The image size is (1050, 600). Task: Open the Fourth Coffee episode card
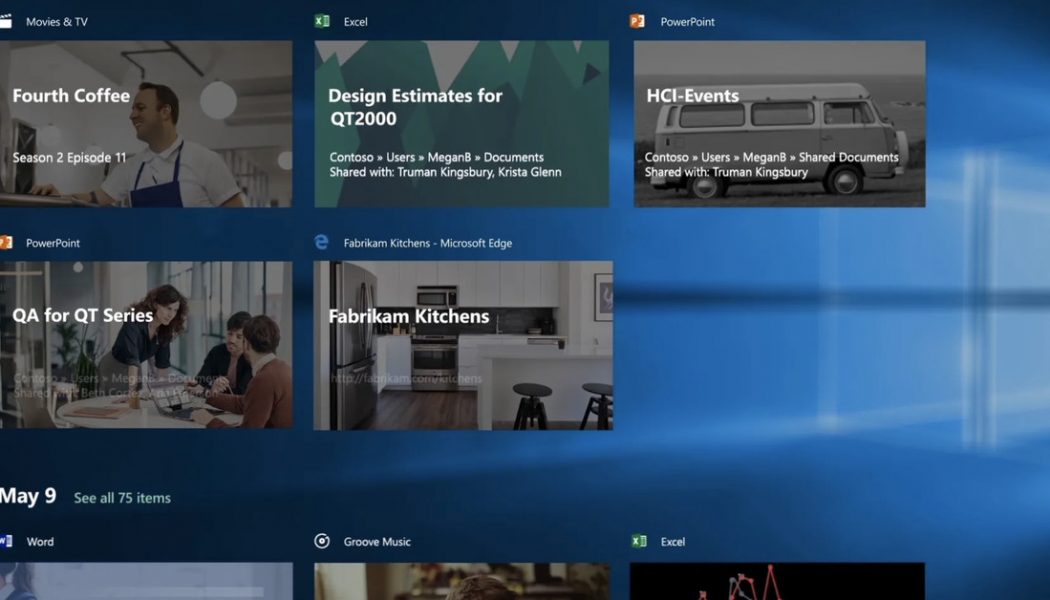[147, 123]
